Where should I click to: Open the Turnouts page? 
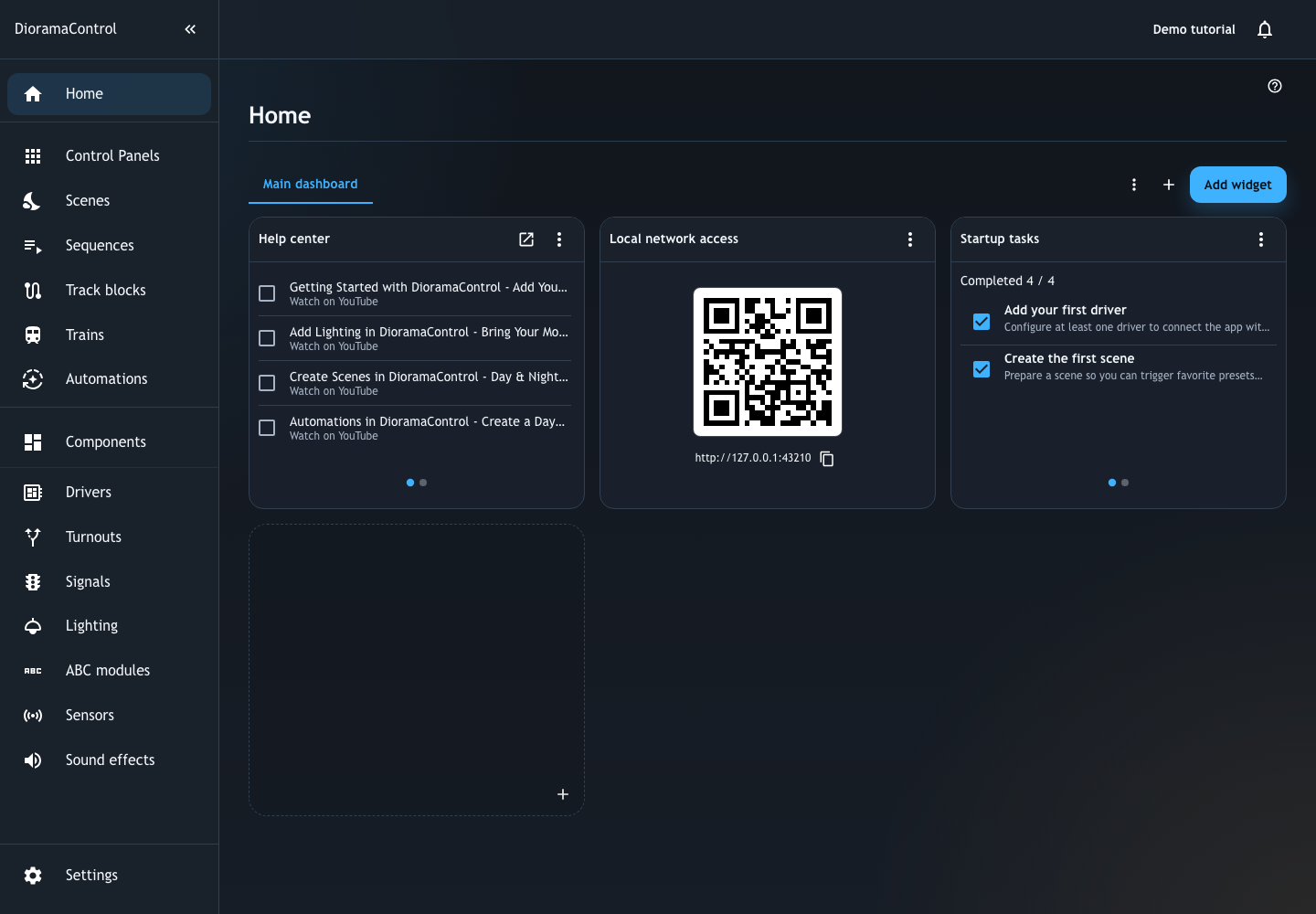110,537
